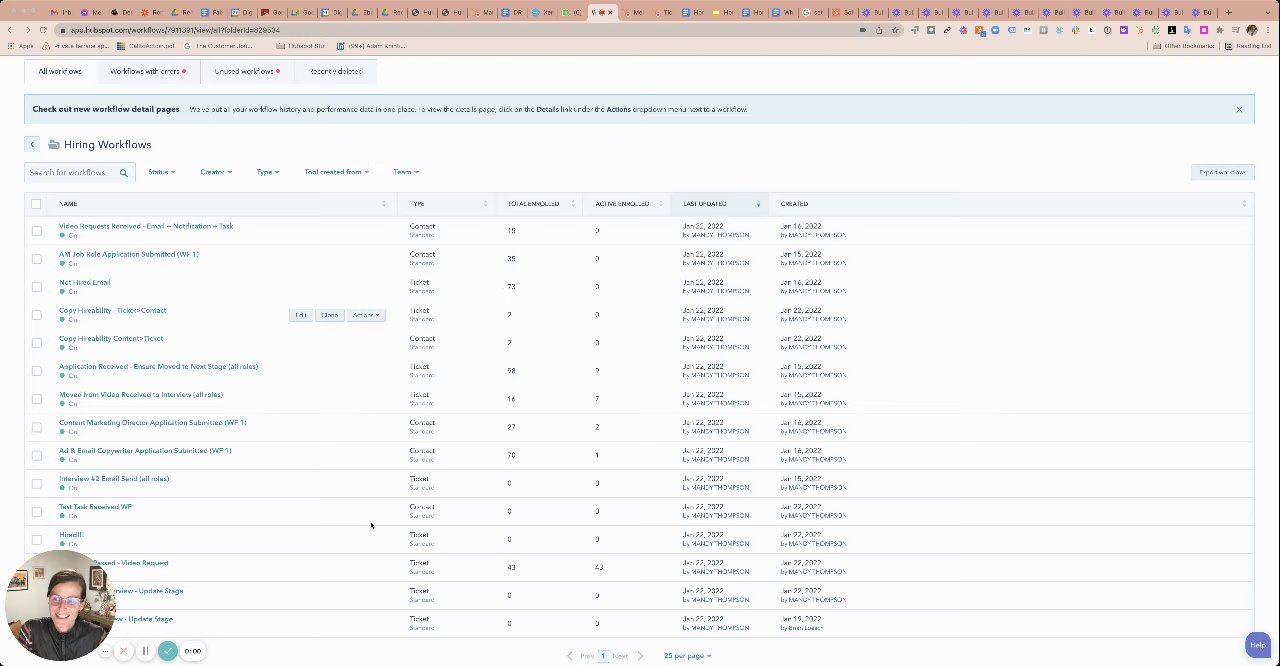Viewport: 1280px width, 666px height.
Task: Open the Not Hired Email workflow
Action: coord(85,282)
